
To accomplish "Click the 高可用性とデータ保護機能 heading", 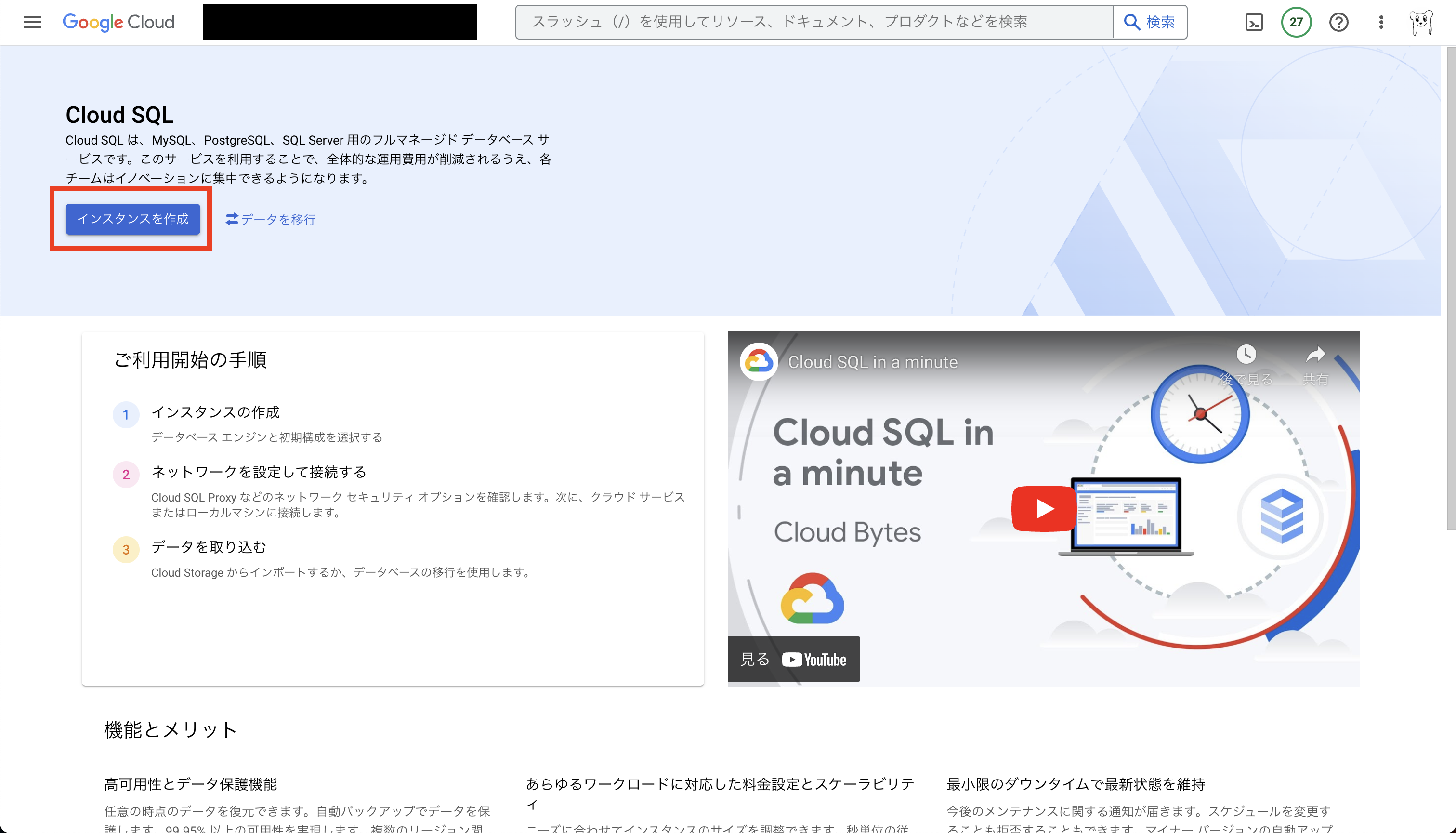I will [x=190, y=784].
